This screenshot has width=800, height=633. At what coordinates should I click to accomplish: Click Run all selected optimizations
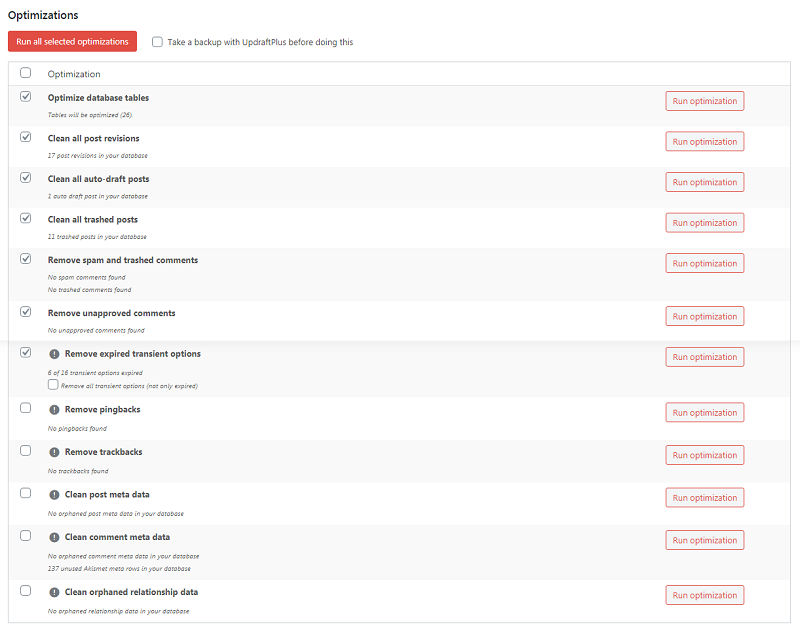point(72,41)
